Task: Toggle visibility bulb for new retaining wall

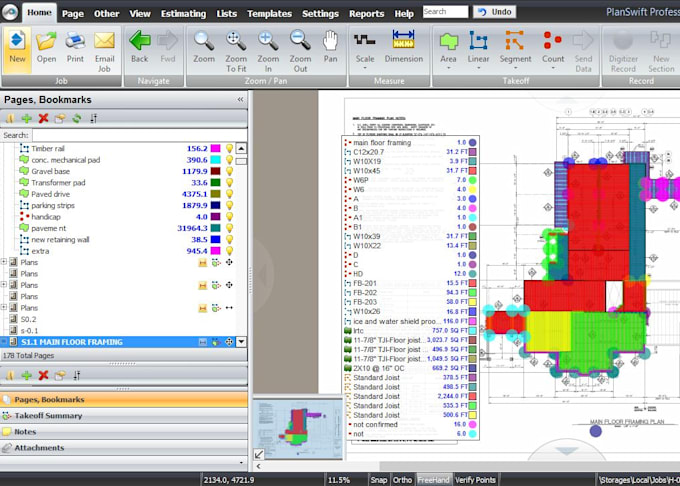Action: coord(229,239)
